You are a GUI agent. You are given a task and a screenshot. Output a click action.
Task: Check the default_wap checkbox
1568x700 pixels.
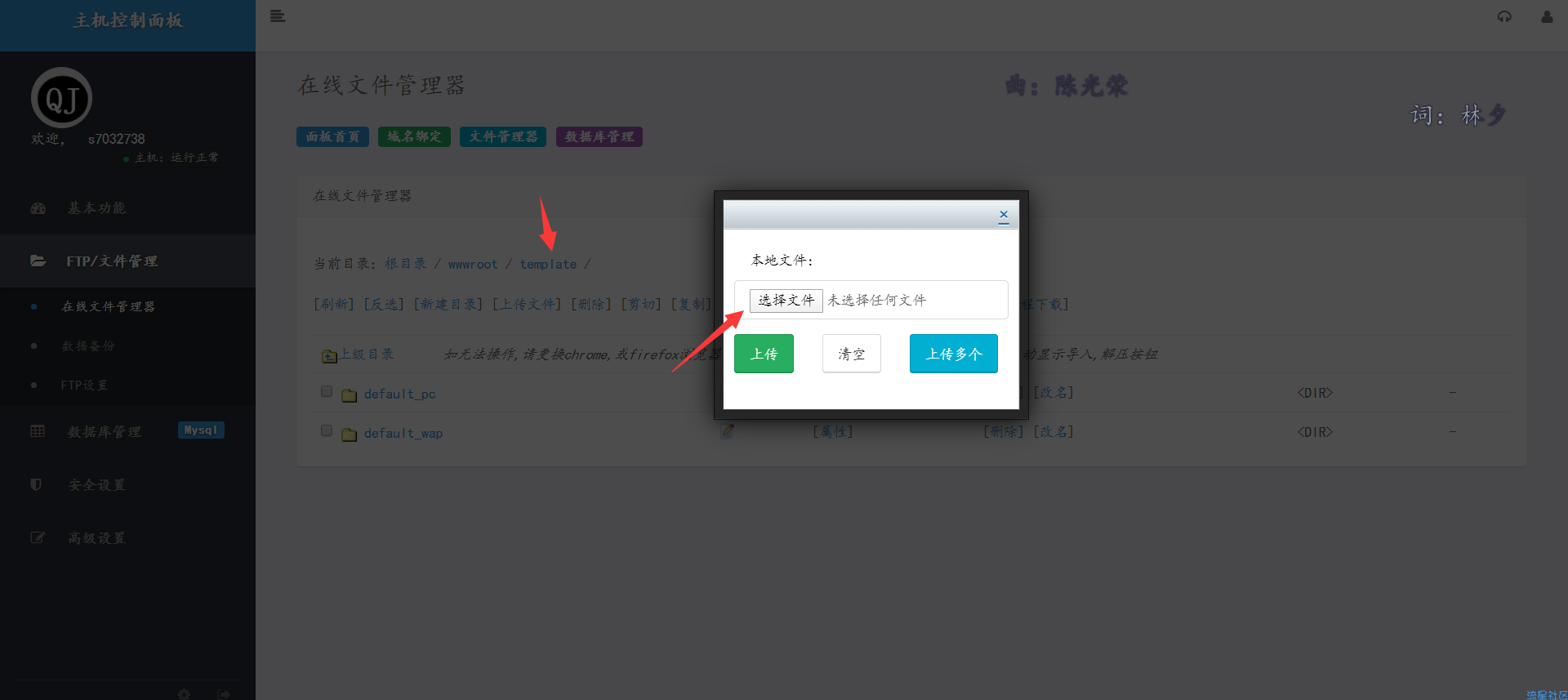[x=327, y=430]
